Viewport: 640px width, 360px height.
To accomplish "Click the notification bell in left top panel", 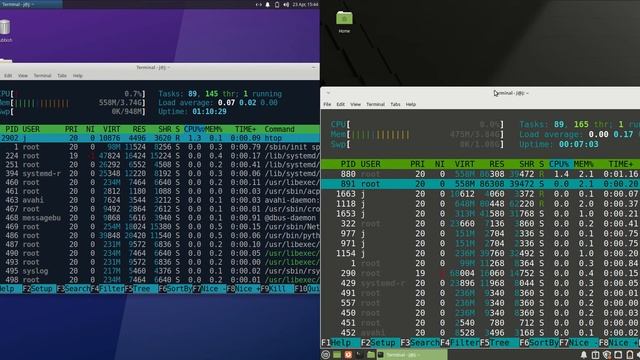I will click(268, 4).
